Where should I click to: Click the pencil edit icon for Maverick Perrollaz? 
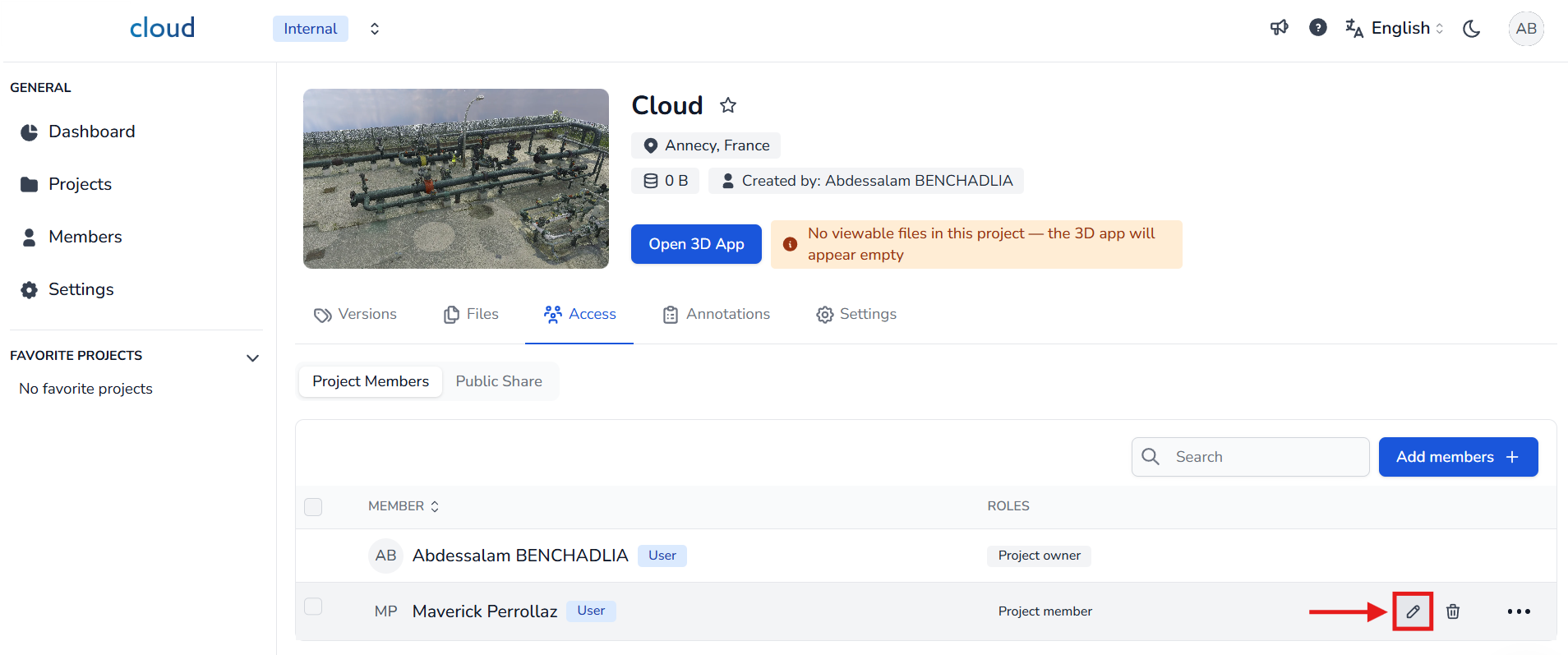click(x=1413, y=611)
